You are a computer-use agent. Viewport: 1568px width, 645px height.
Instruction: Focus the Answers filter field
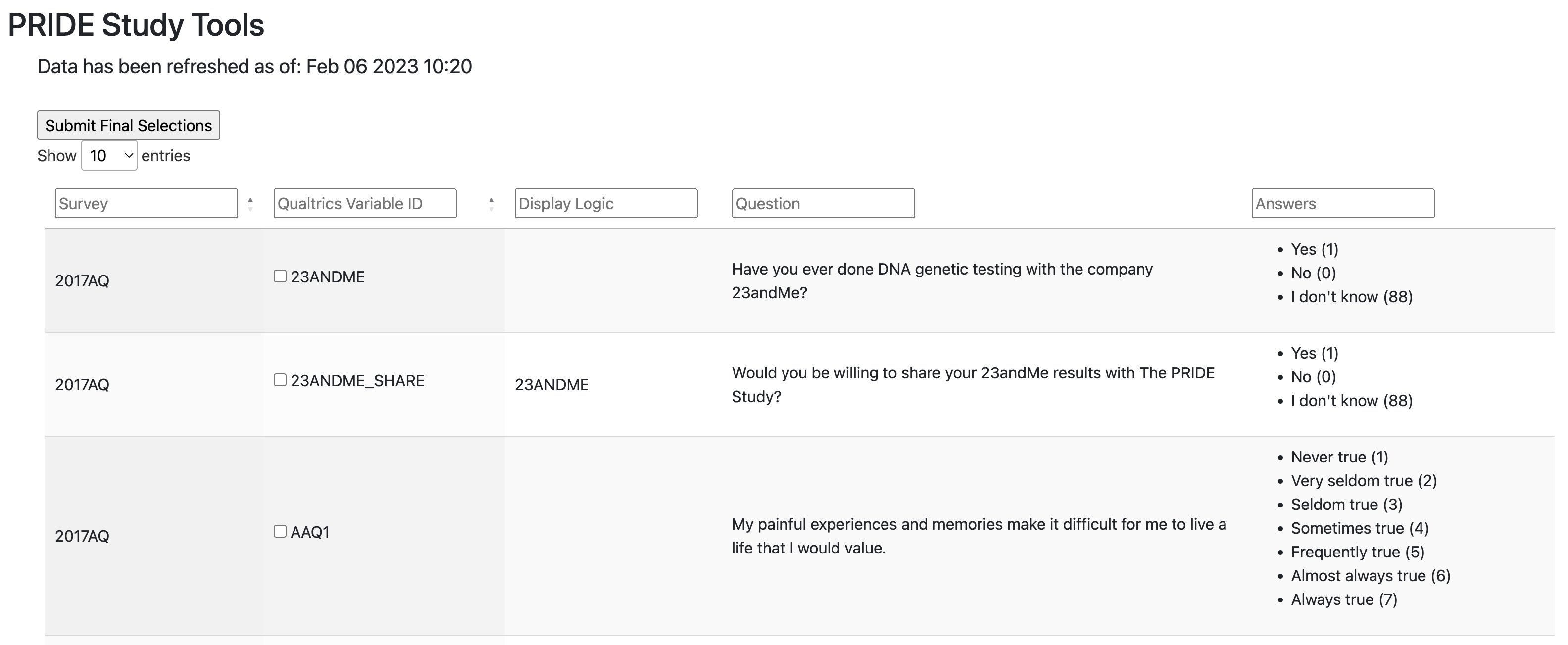pos(1343,203)
